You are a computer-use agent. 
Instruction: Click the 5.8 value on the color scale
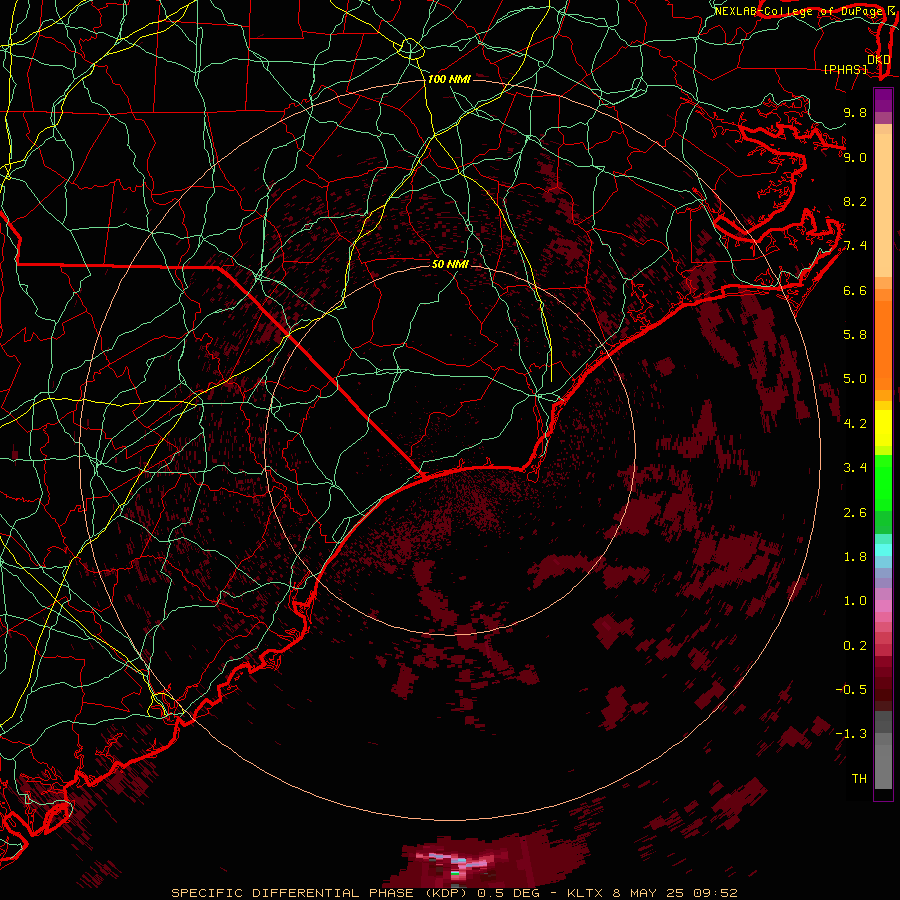click(855, 335)
